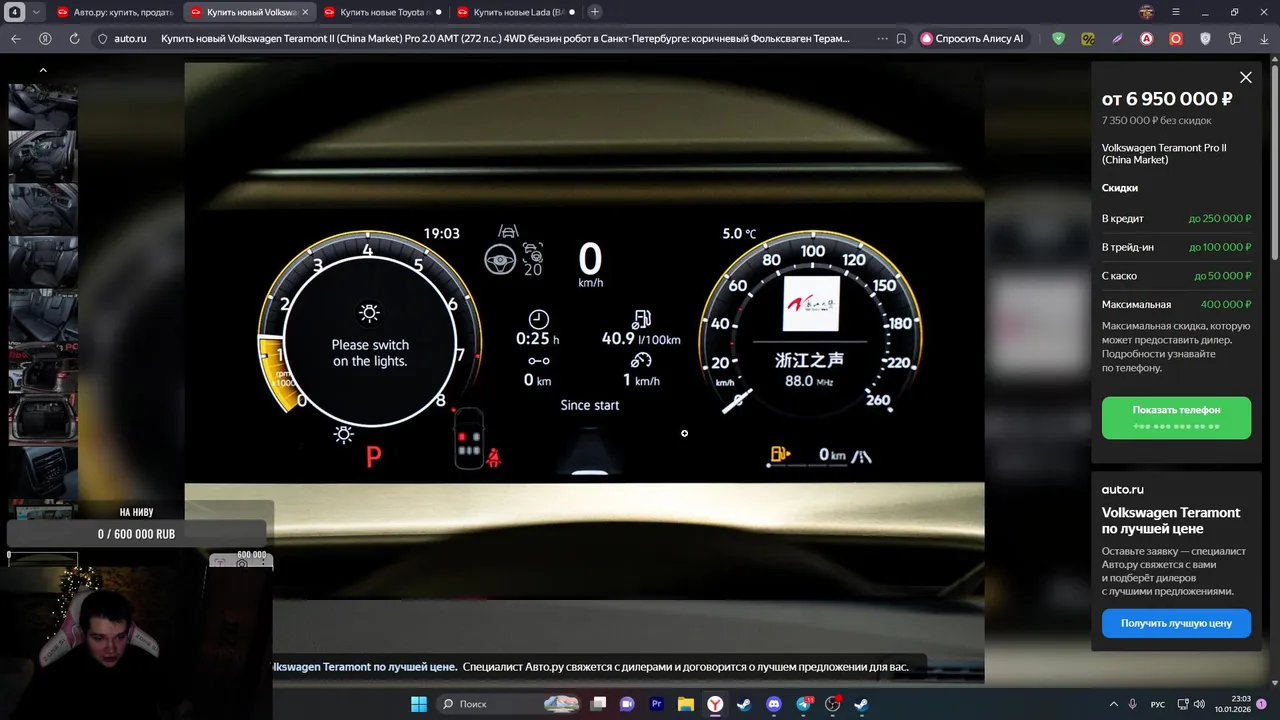Switch to the Купить новые Toyota tab
The width and height of the screenshot is (1280, 720).
coord(381,12)
